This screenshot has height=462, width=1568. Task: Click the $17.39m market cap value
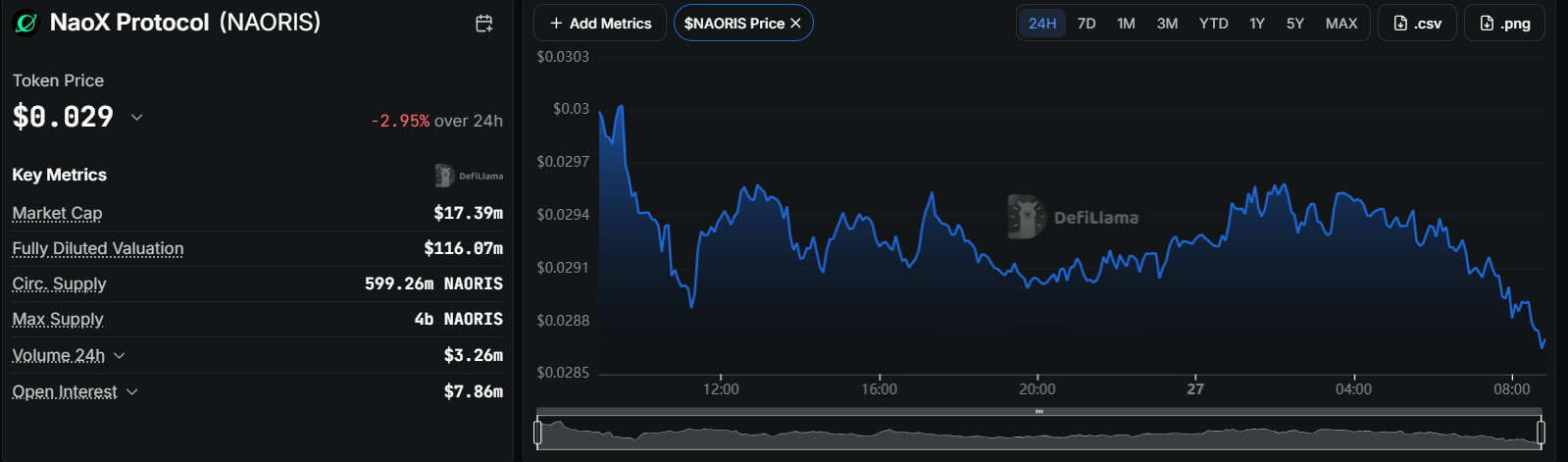[469, 213]
